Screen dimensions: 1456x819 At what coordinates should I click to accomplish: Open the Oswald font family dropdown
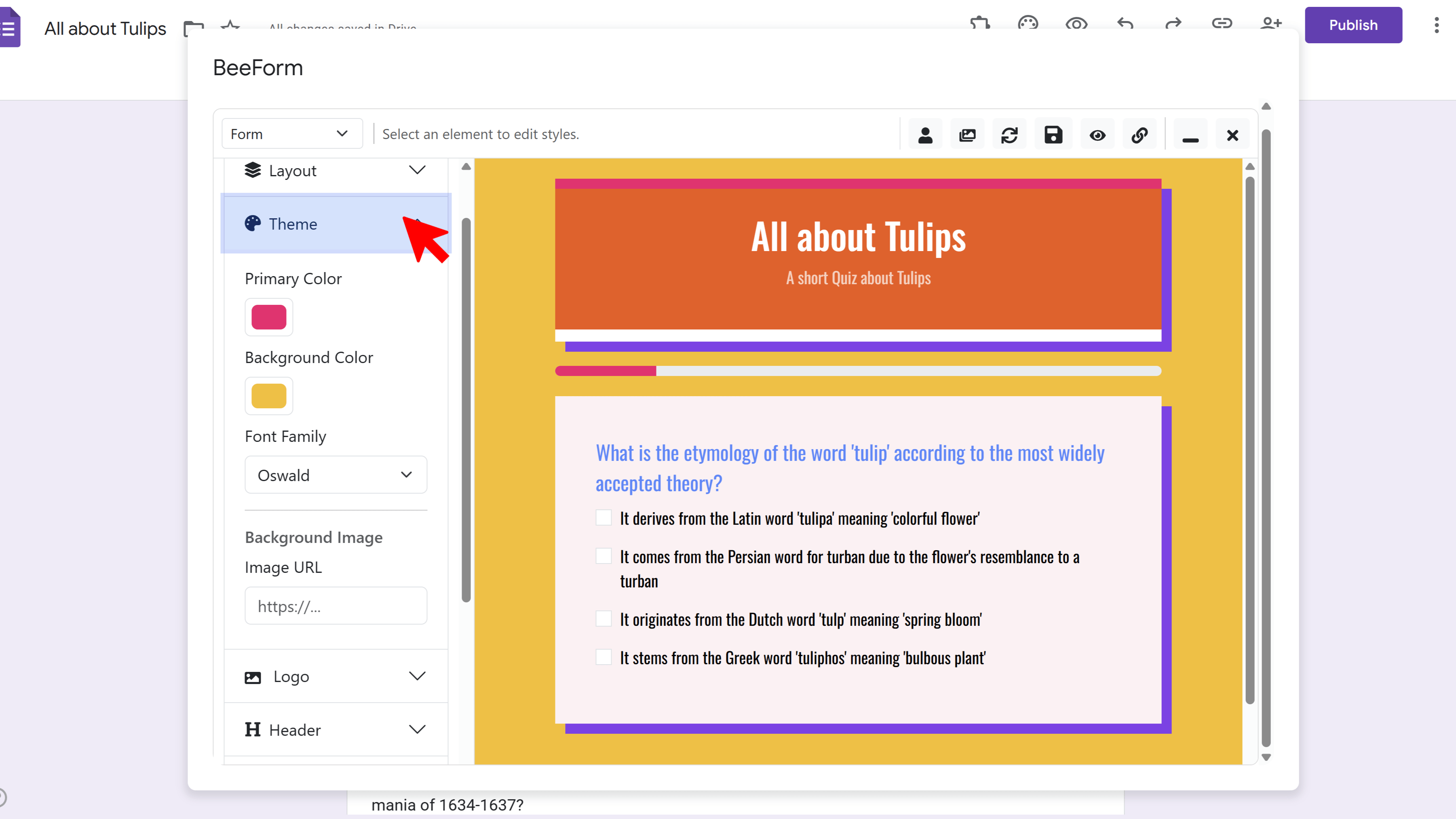(x=335, y=475)
